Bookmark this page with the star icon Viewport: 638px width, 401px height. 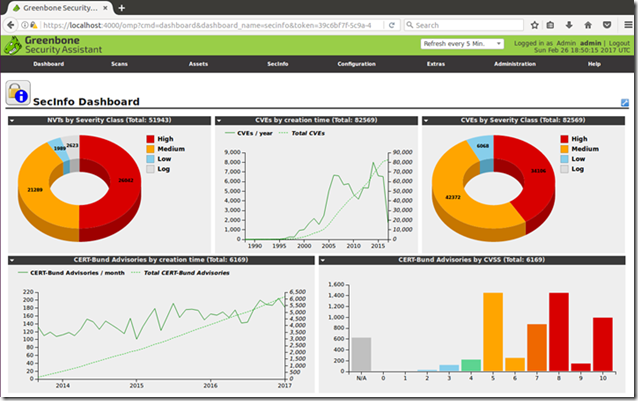coord(535,25)
